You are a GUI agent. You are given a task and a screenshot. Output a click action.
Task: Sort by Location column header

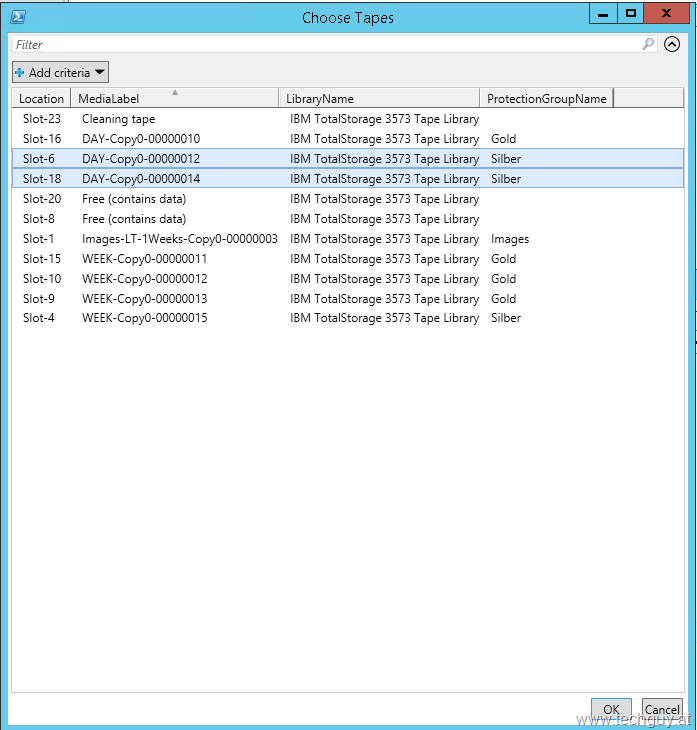41,99
